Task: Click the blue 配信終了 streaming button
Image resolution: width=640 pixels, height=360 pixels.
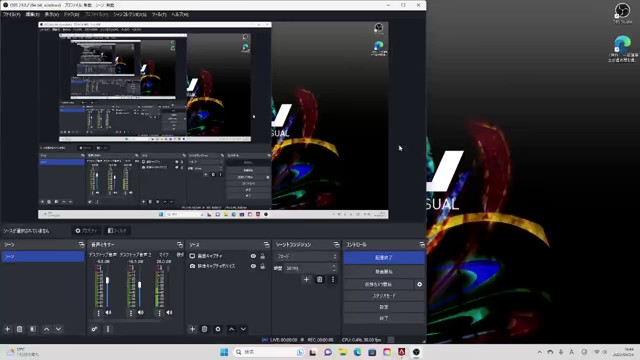Action: click(384, 258)
